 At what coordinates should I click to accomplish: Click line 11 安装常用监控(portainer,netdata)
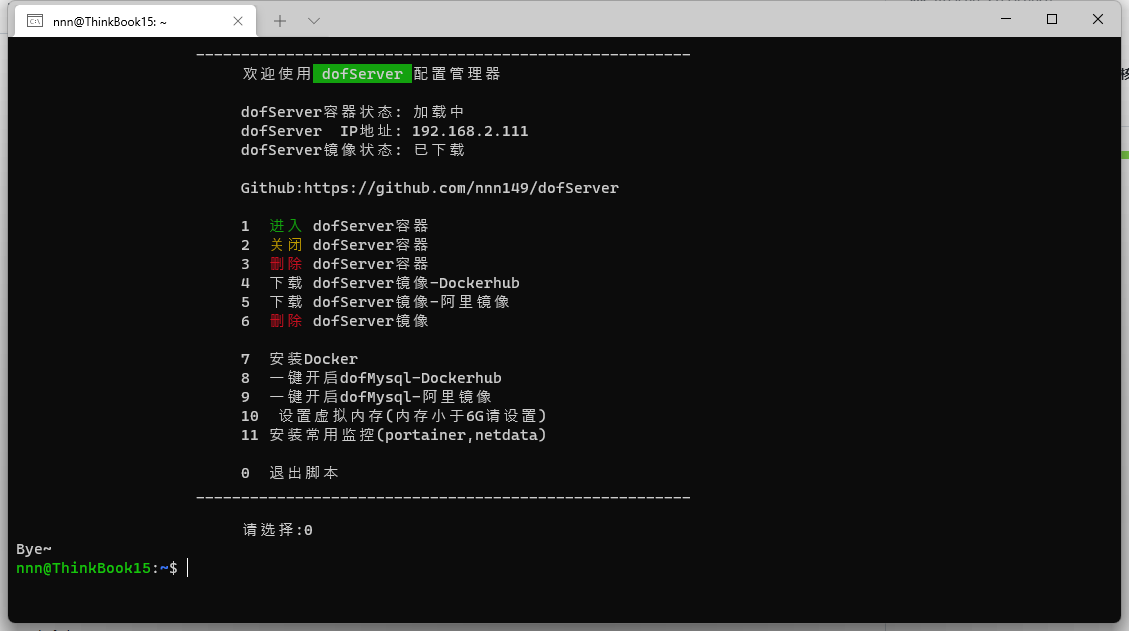394,435
